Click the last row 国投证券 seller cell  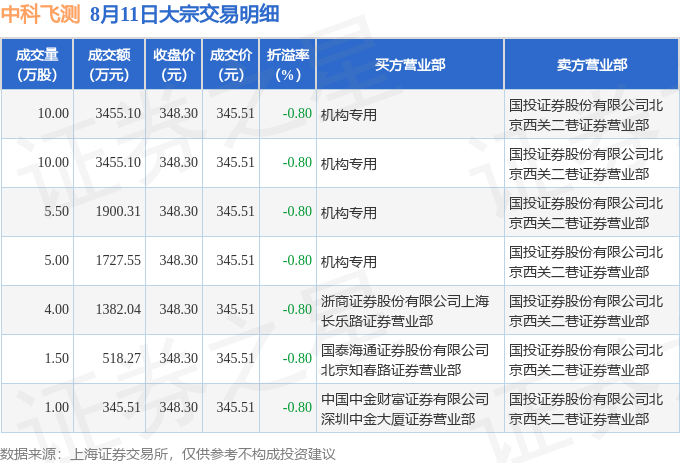click(x=592, y=408)
